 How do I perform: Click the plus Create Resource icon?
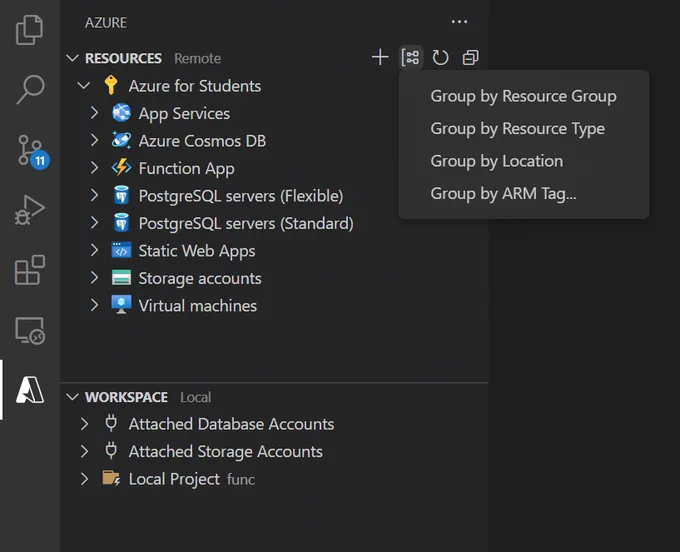380,57
